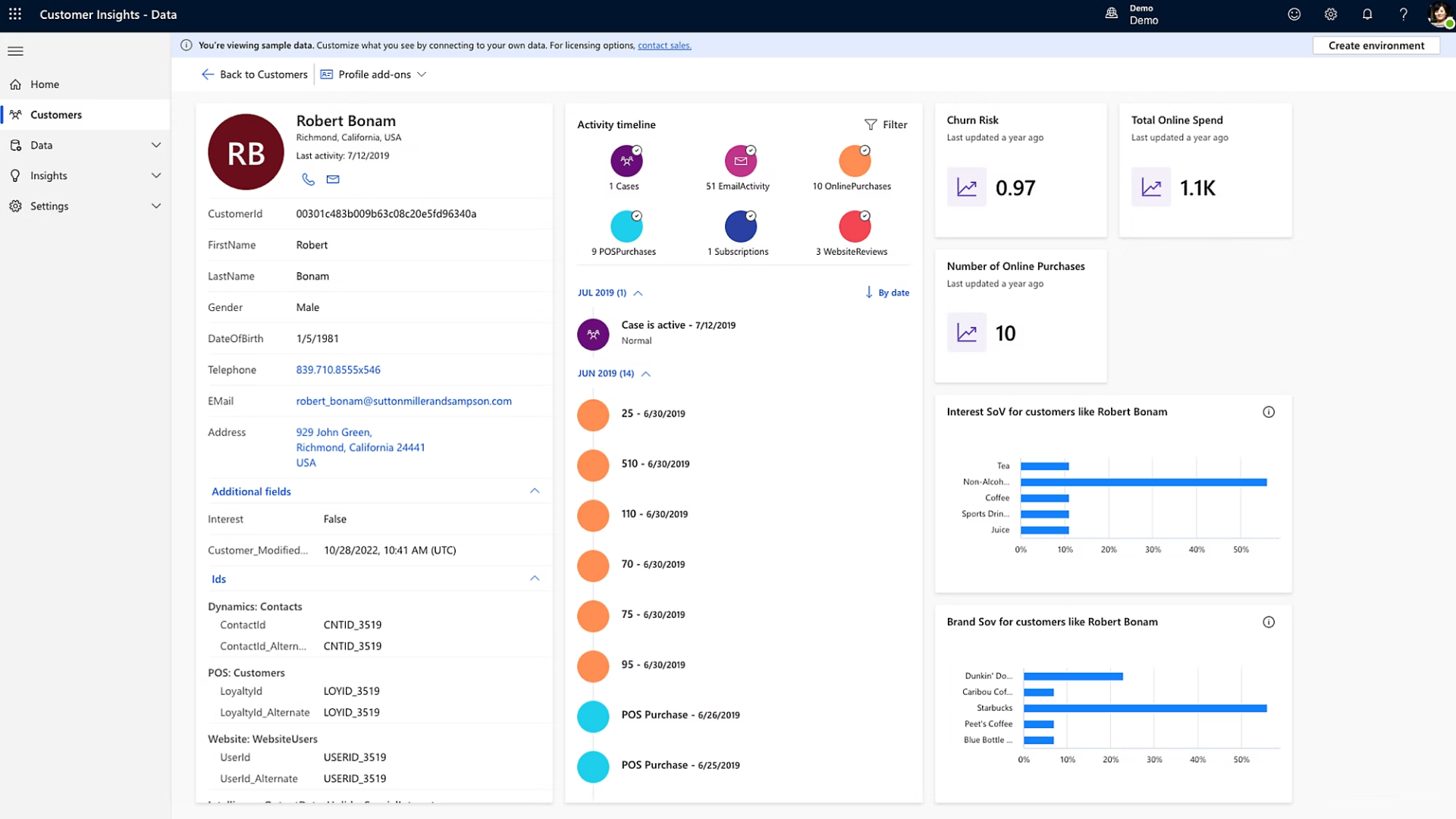This screenshot has width=1456, height=819.
Task: Select the Cases activity icon
Action: pyautogui.click(x=626, y=161)
